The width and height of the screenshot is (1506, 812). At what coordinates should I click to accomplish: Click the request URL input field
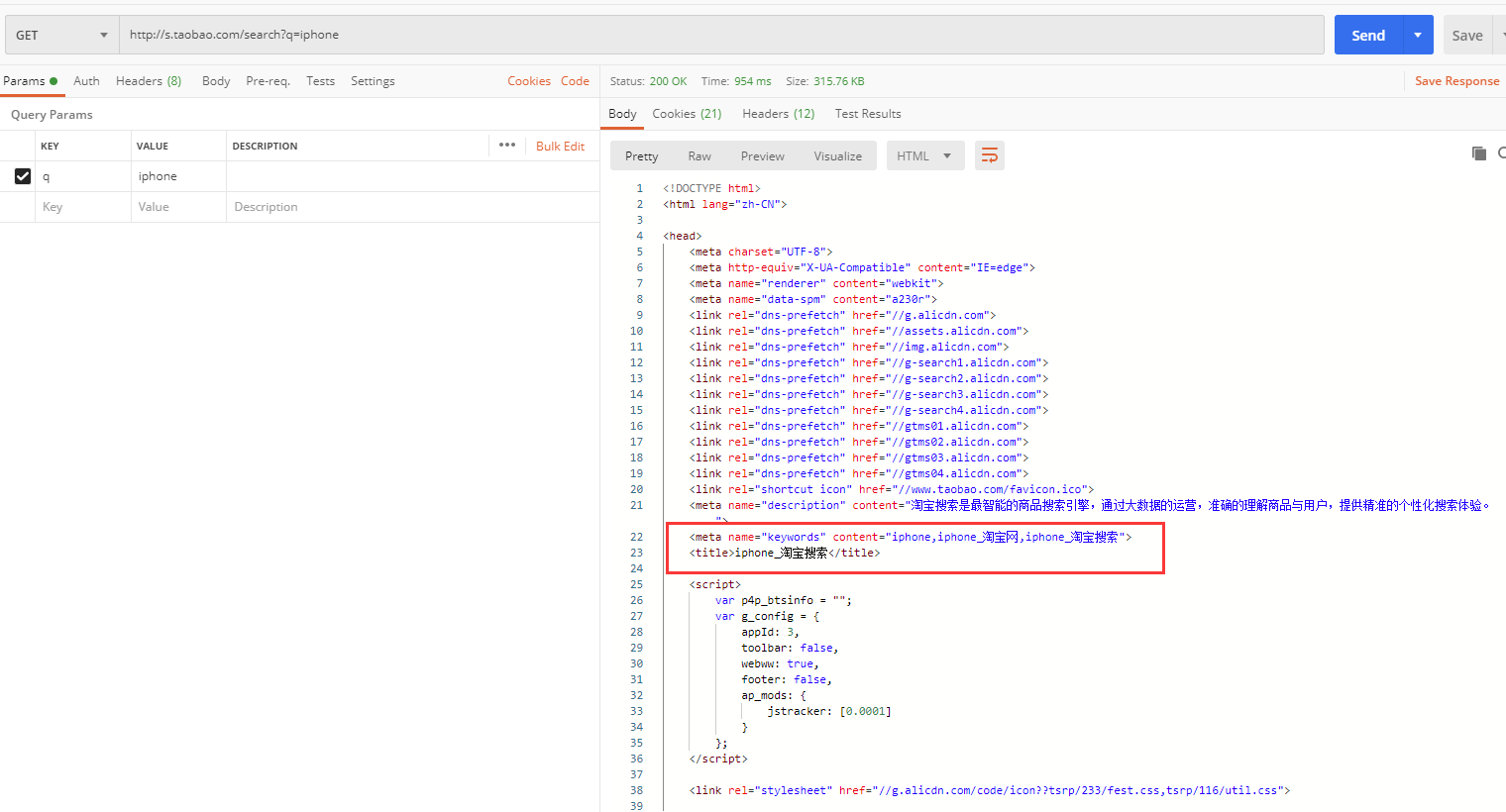[x=721, y=35]
